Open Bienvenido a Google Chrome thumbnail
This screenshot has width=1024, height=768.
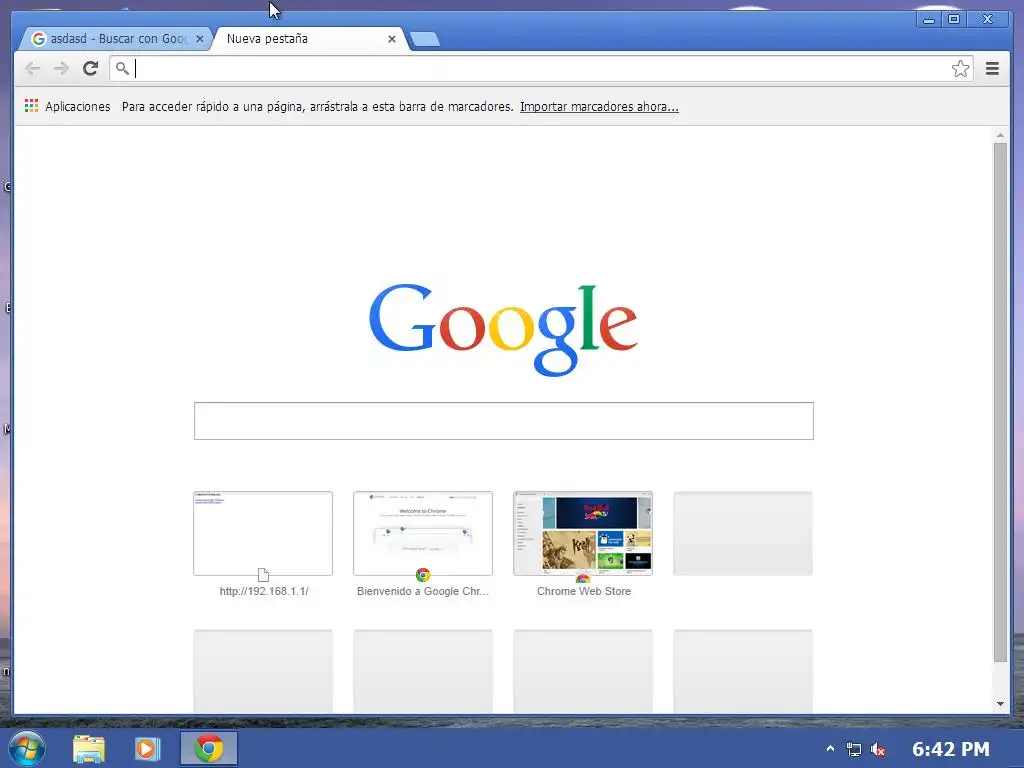pyautogui.click(x=423, y=534)
